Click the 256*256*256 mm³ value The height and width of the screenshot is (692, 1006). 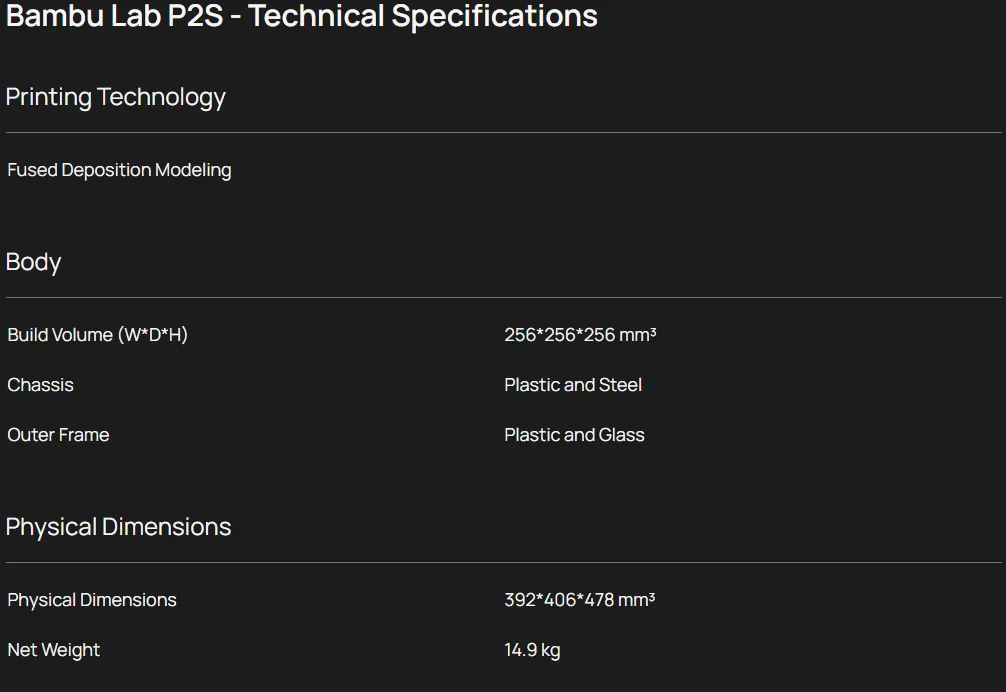pyautogui.click(x=580, y=335)
